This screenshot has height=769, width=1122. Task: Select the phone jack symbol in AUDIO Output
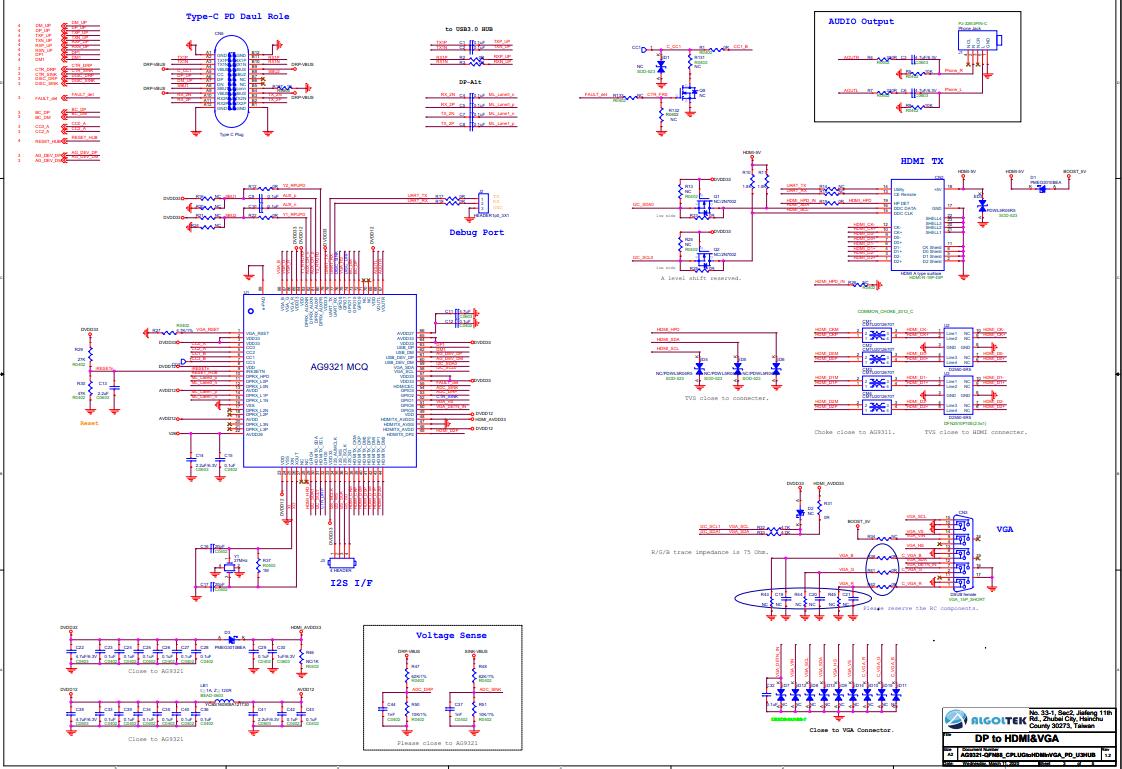pyautogui.click(x=979, y=41)
